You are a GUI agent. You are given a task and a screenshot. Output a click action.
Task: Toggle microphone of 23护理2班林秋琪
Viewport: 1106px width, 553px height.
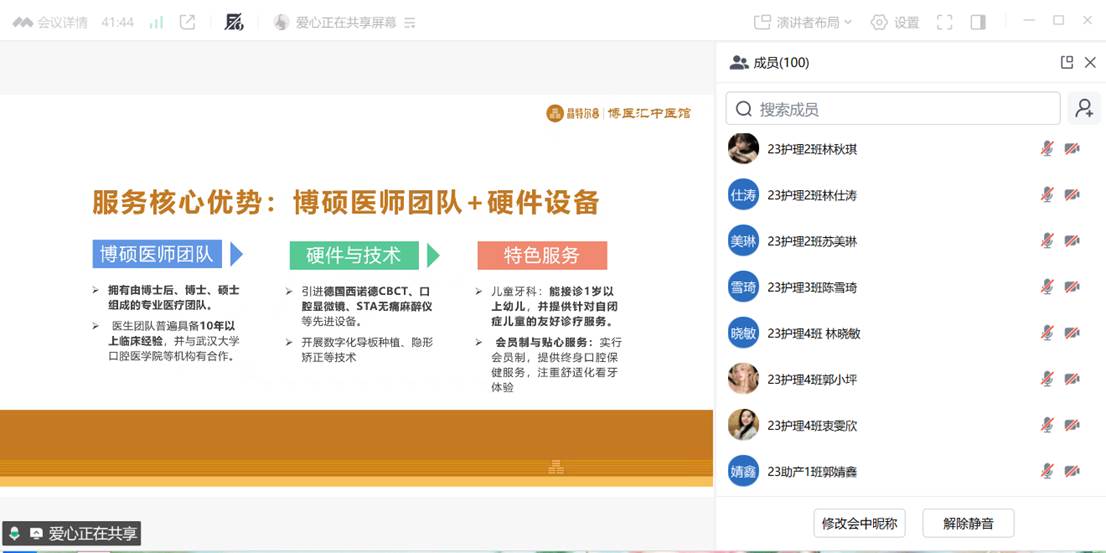(1047, 149)
